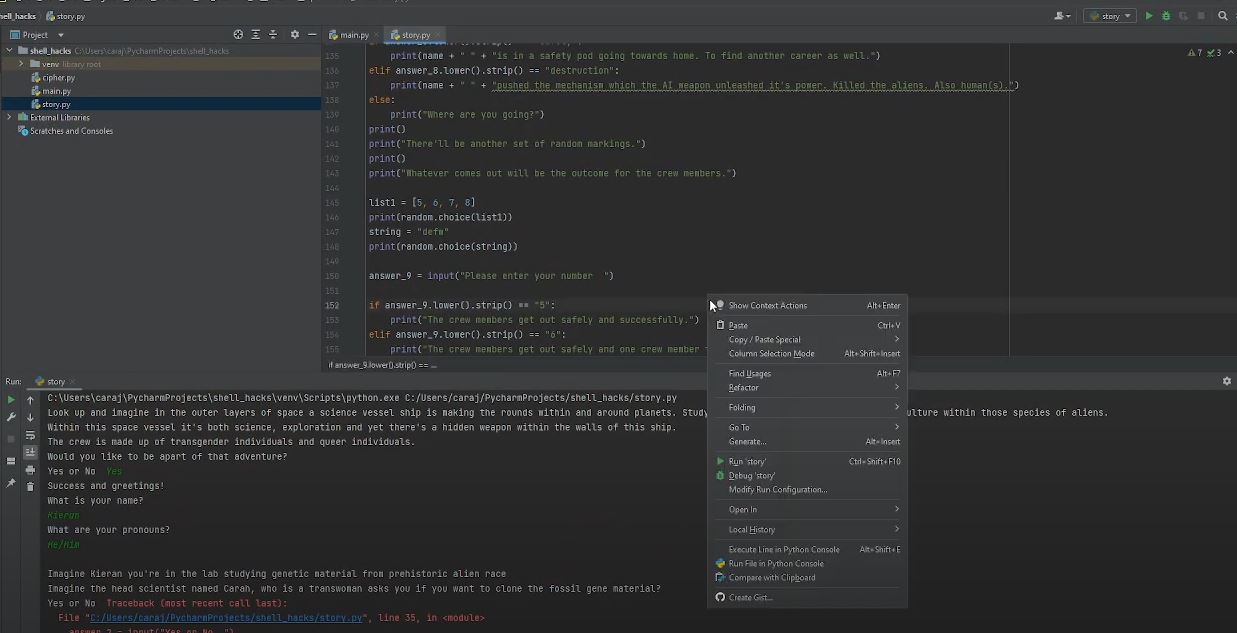Click Pin Tab icon in Run panel
Screen dimensions: 1237x633
[11, 483]
